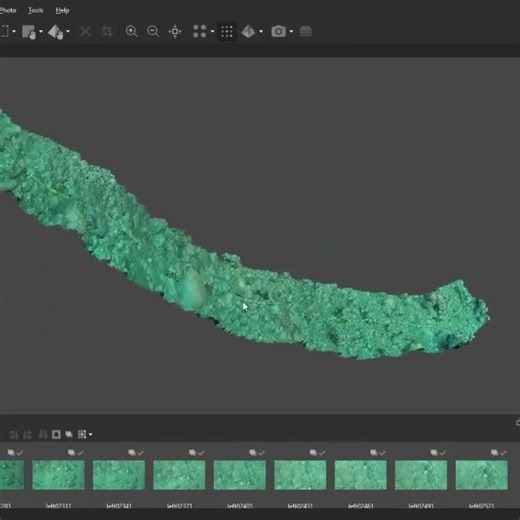Click the Delete Selection X icon

click(86, 32)
